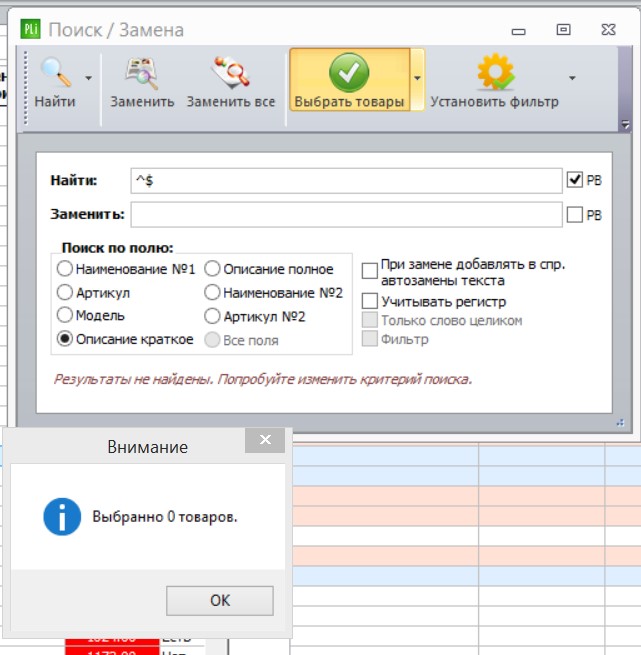641x655 pixels.
Task: Click the blue info icon in Внимание dialog
Action: tap(62, 517)
